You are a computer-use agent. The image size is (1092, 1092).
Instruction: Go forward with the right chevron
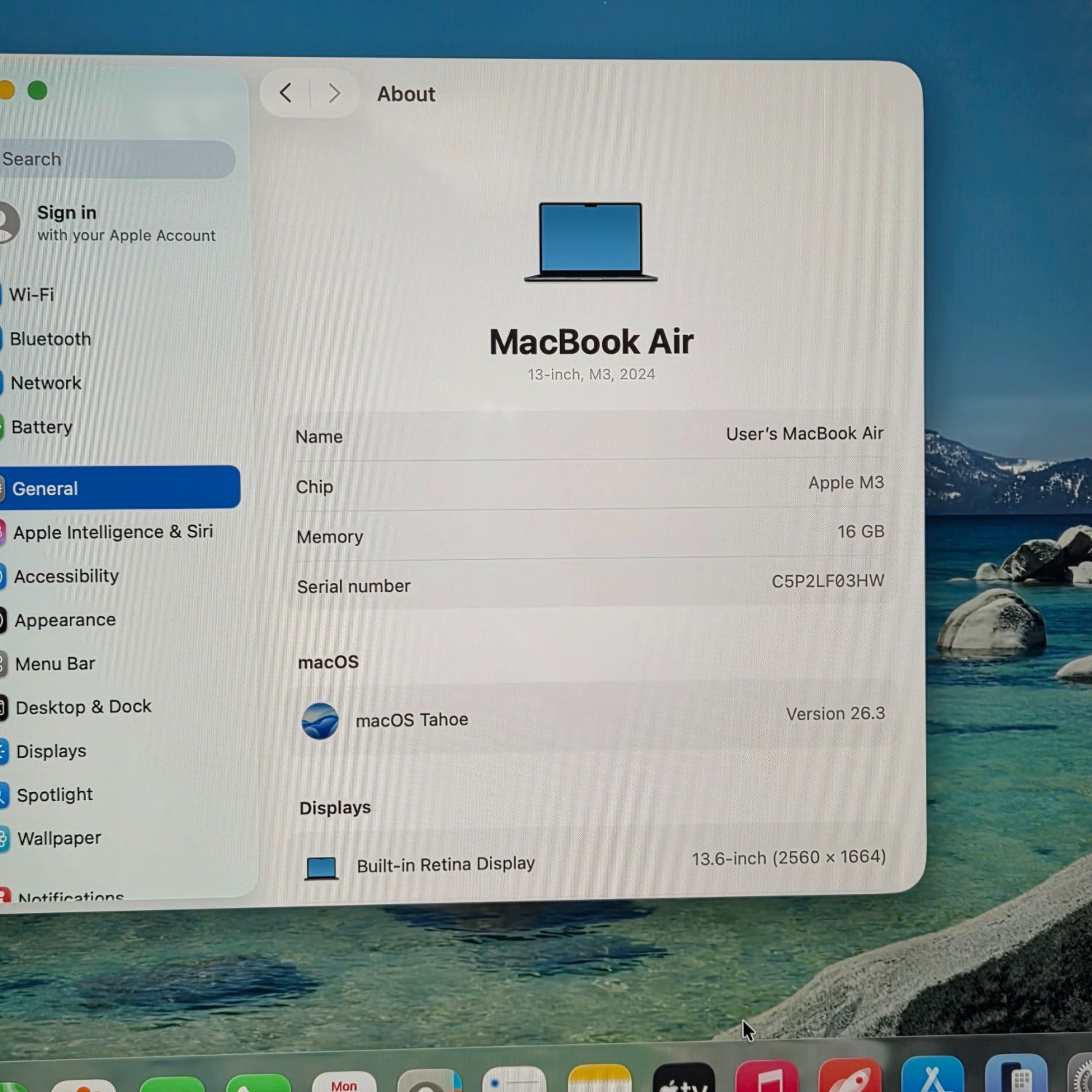click(x=334, y=93)
